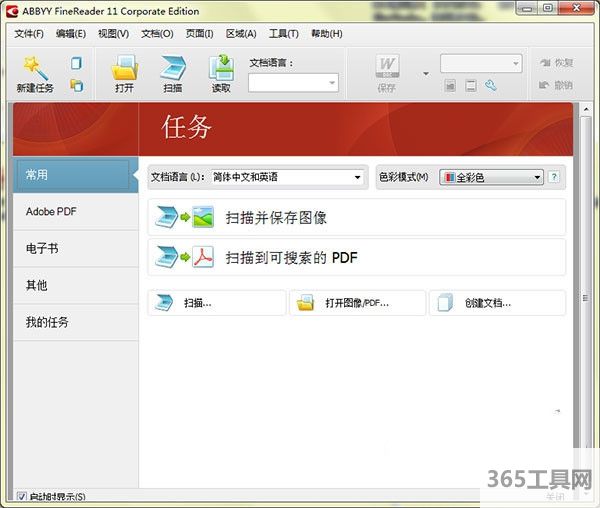Open the 简体中文和英语 language dropdown
The width and height of the screenshot is (600, 508).
[x=287, y=177]
